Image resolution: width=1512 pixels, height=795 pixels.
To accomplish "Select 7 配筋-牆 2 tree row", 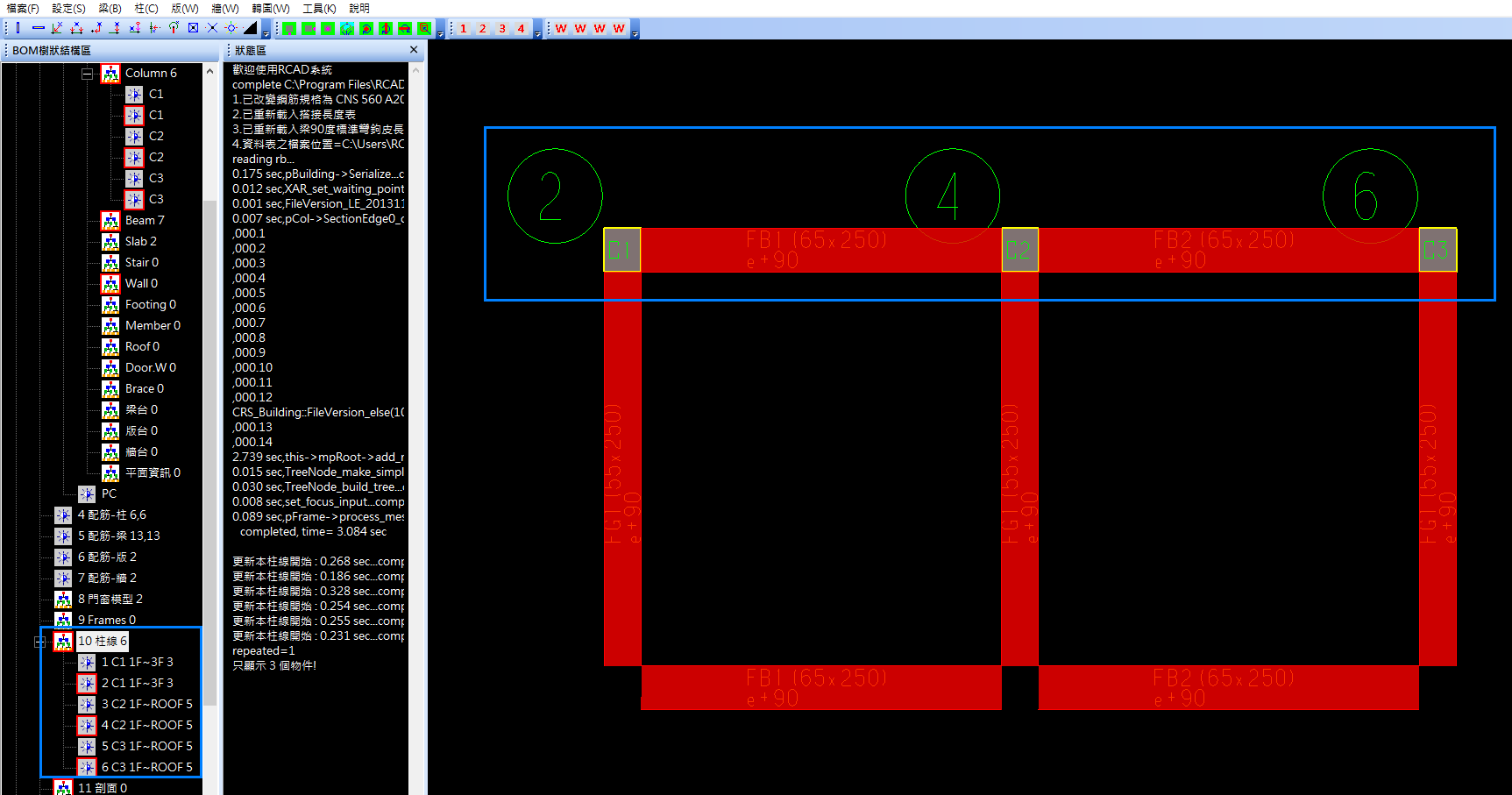I will click(x=107, y=578).
